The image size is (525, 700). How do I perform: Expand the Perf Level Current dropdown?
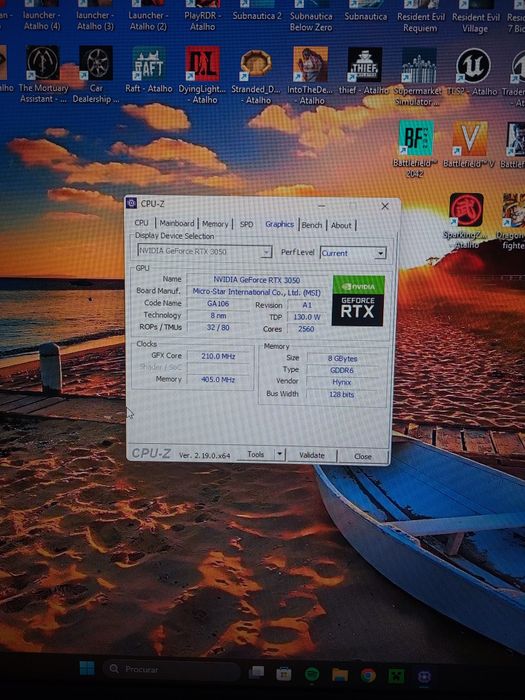pyautogui.click(x=380, y=253)
